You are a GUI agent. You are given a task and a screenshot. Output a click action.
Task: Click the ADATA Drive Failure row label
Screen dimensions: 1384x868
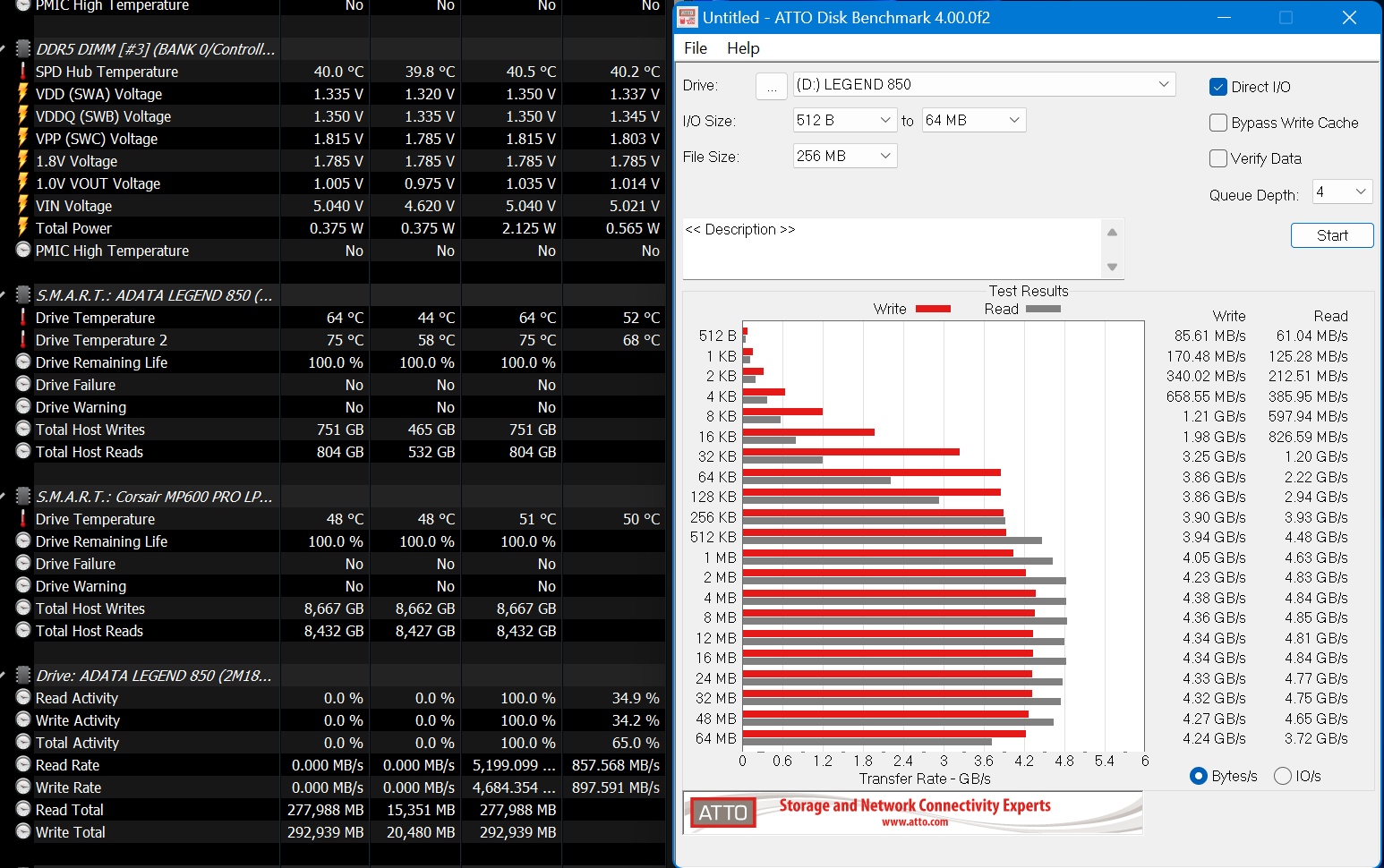[75, 385]
